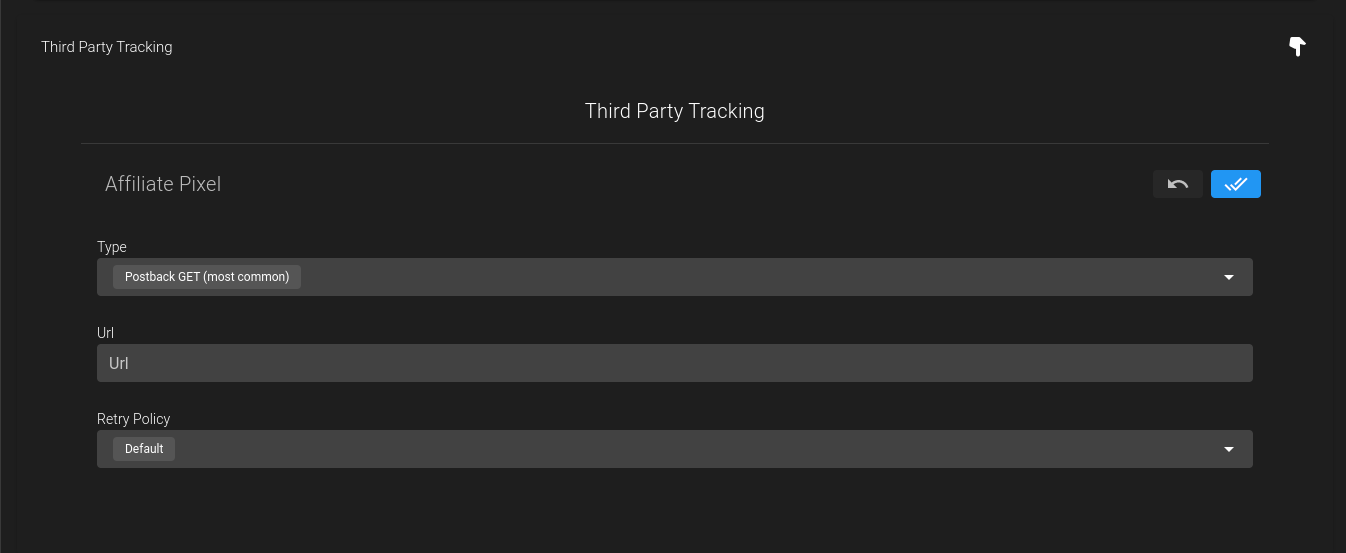
Task: Click the Retry Policy field label
Action: (134, 419)
